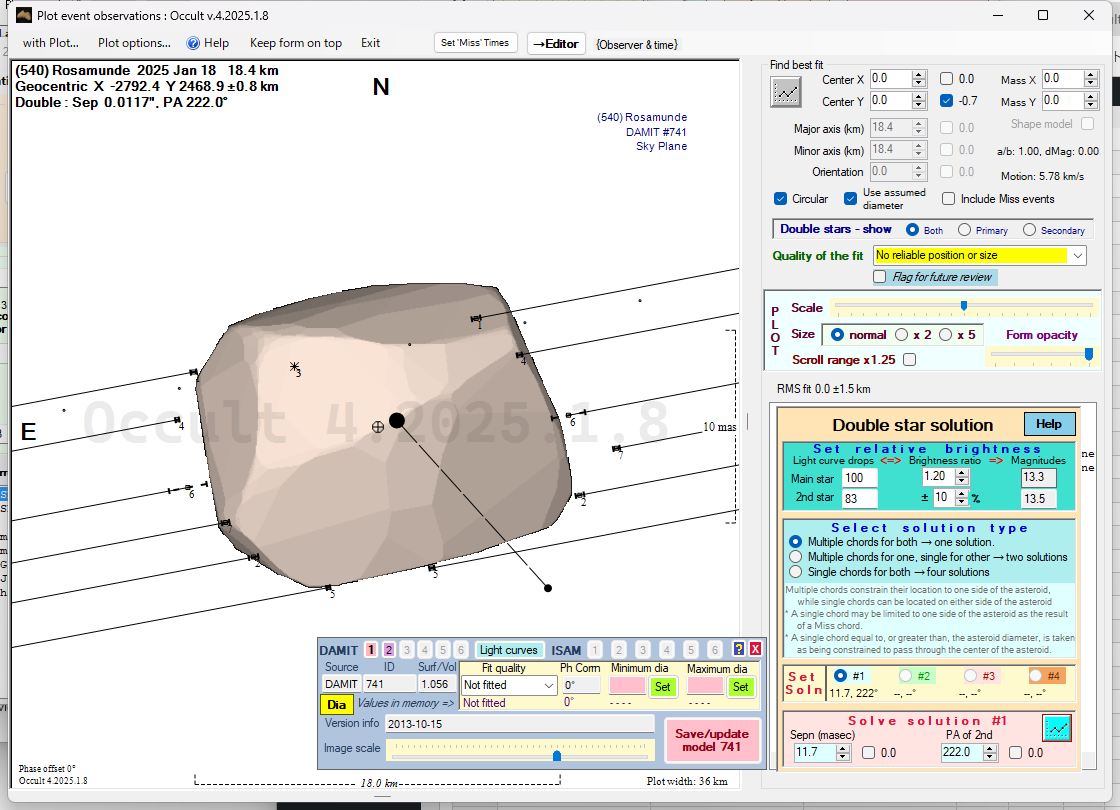The width and height of the screenshot is (1120, 810).
Task: Select DAMIT model number 2
Action: pyautogui.click(x=388, y=650)
